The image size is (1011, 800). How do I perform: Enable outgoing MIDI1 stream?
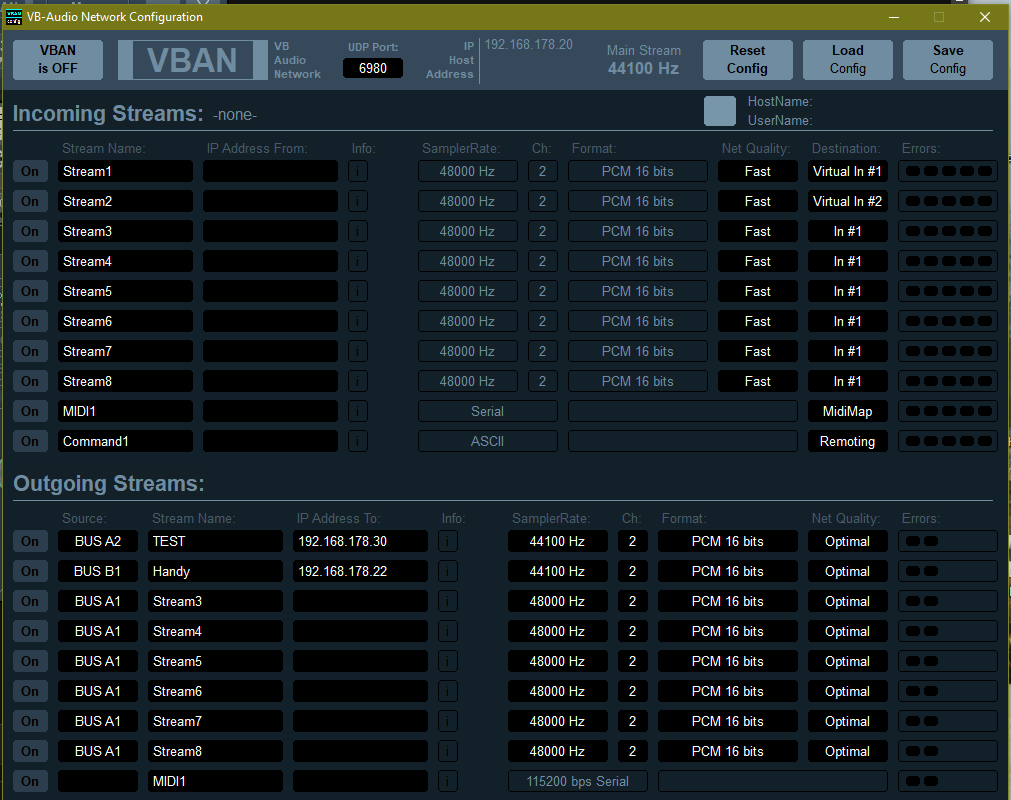(x=30, y=781)
